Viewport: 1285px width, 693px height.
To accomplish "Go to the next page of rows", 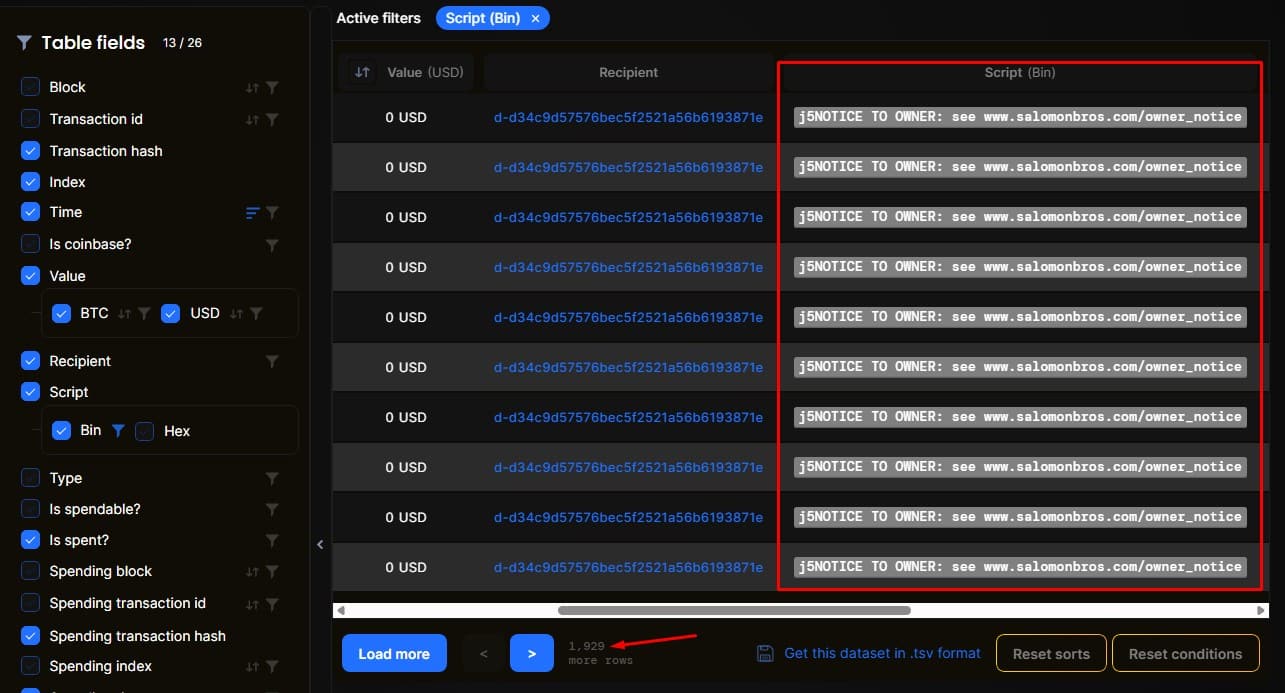I will pos(532,653).
